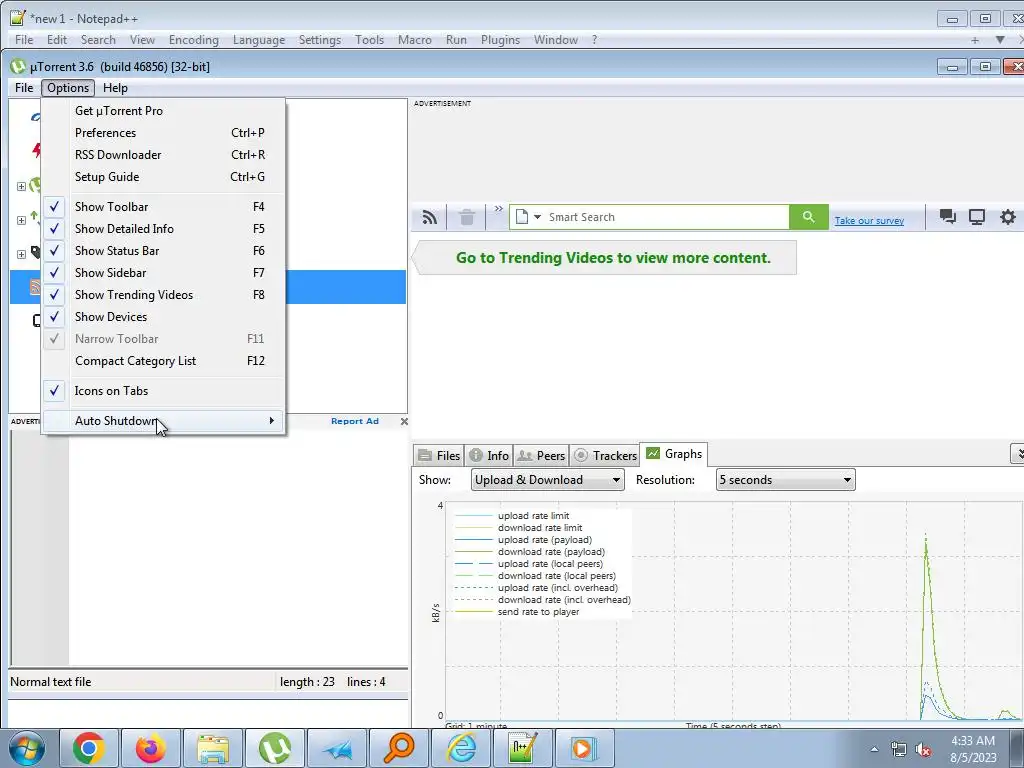
Task: Open the Take our survey link
Action: [x=869, y=221]
